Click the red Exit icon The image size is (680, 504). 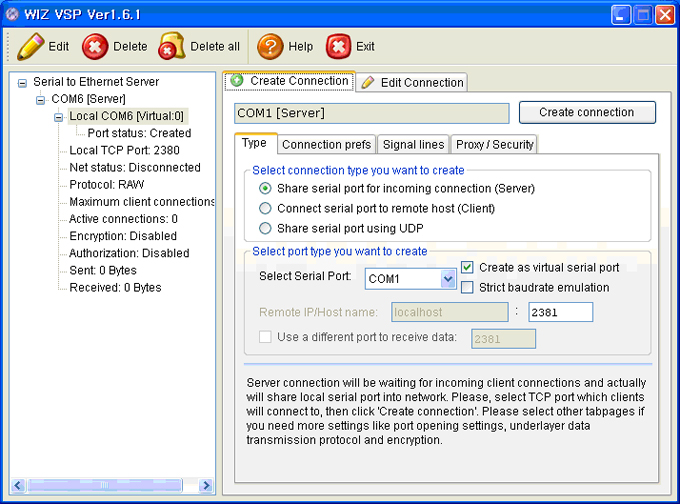tap(339, 46)
